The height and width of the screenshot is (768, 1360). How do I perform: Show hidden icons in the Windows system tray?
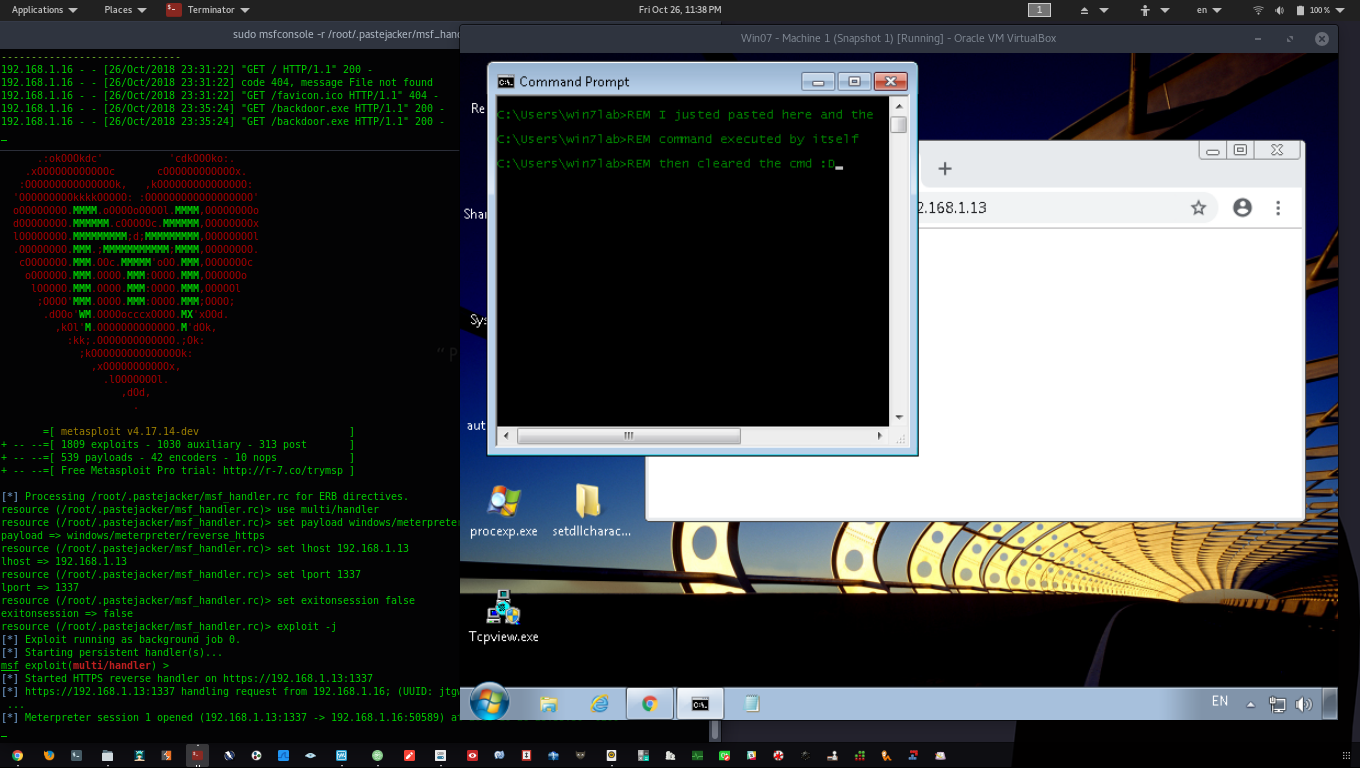coord(1250,704)
